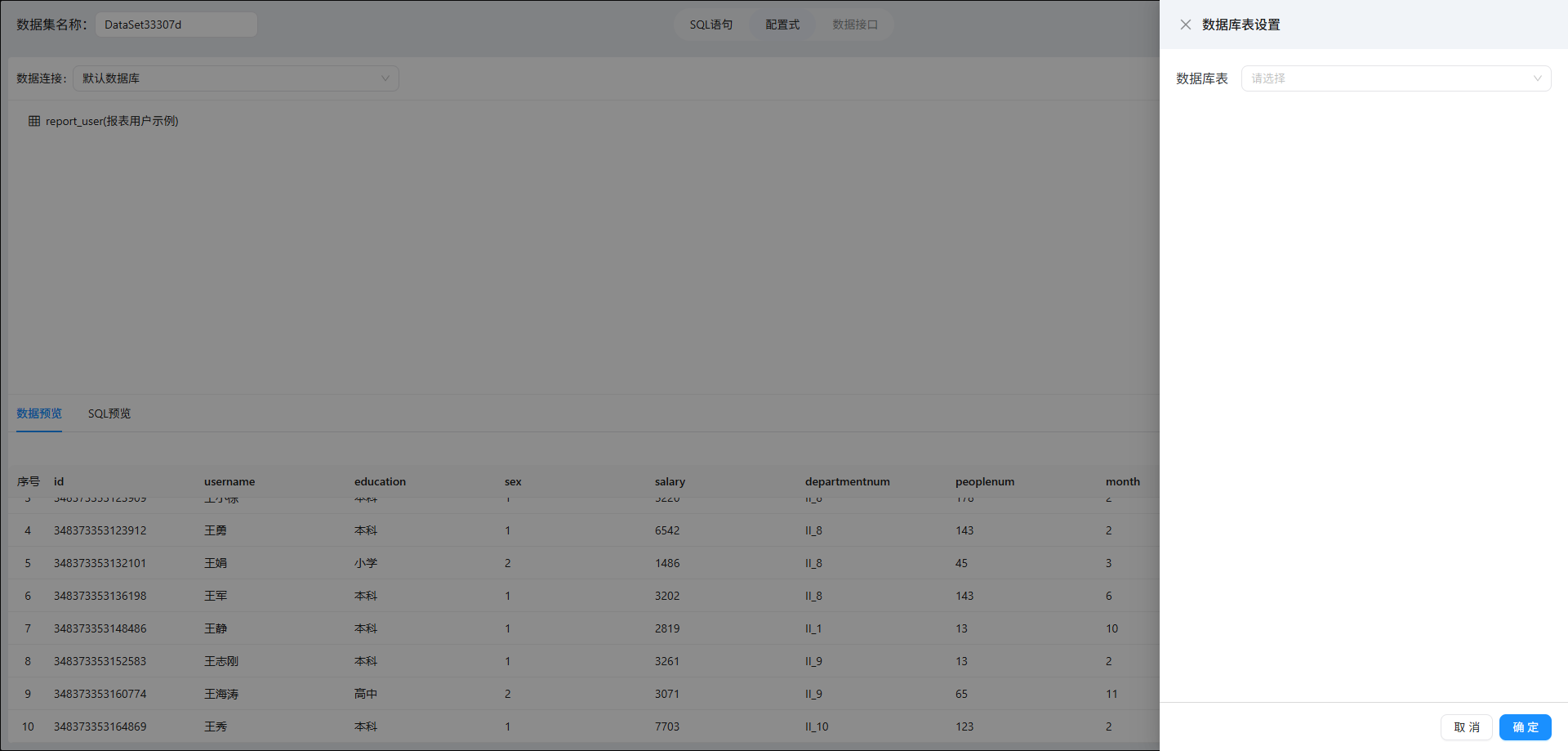Image resolution: width=1568 pixels, height=751 pixels.
Task: Click username cell 王秀
Action: click(216, 726)
